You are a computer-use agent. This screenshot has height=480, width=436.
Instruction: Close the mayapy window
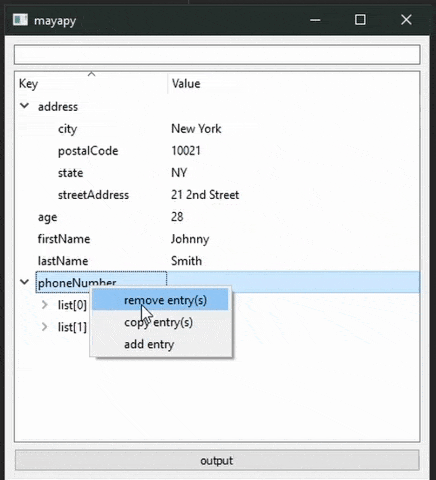406,20
